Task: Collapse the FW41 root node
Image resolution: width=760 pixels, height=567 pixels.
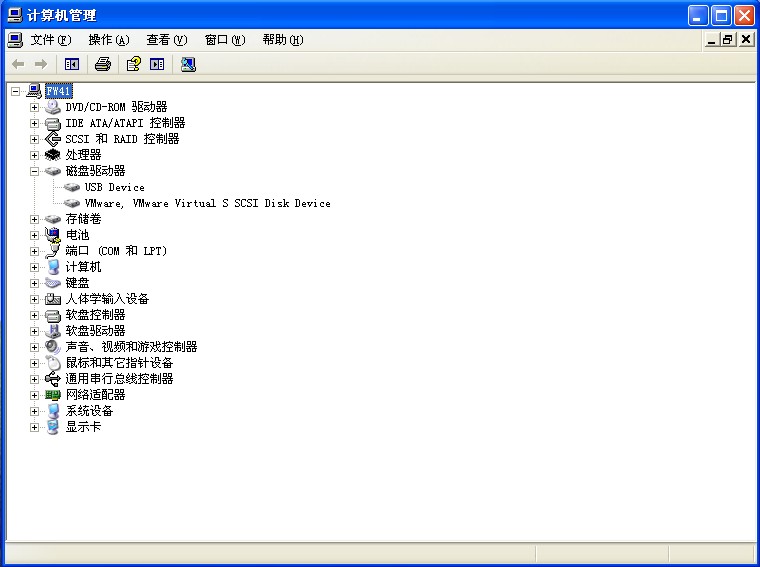Action: [16, 91]
